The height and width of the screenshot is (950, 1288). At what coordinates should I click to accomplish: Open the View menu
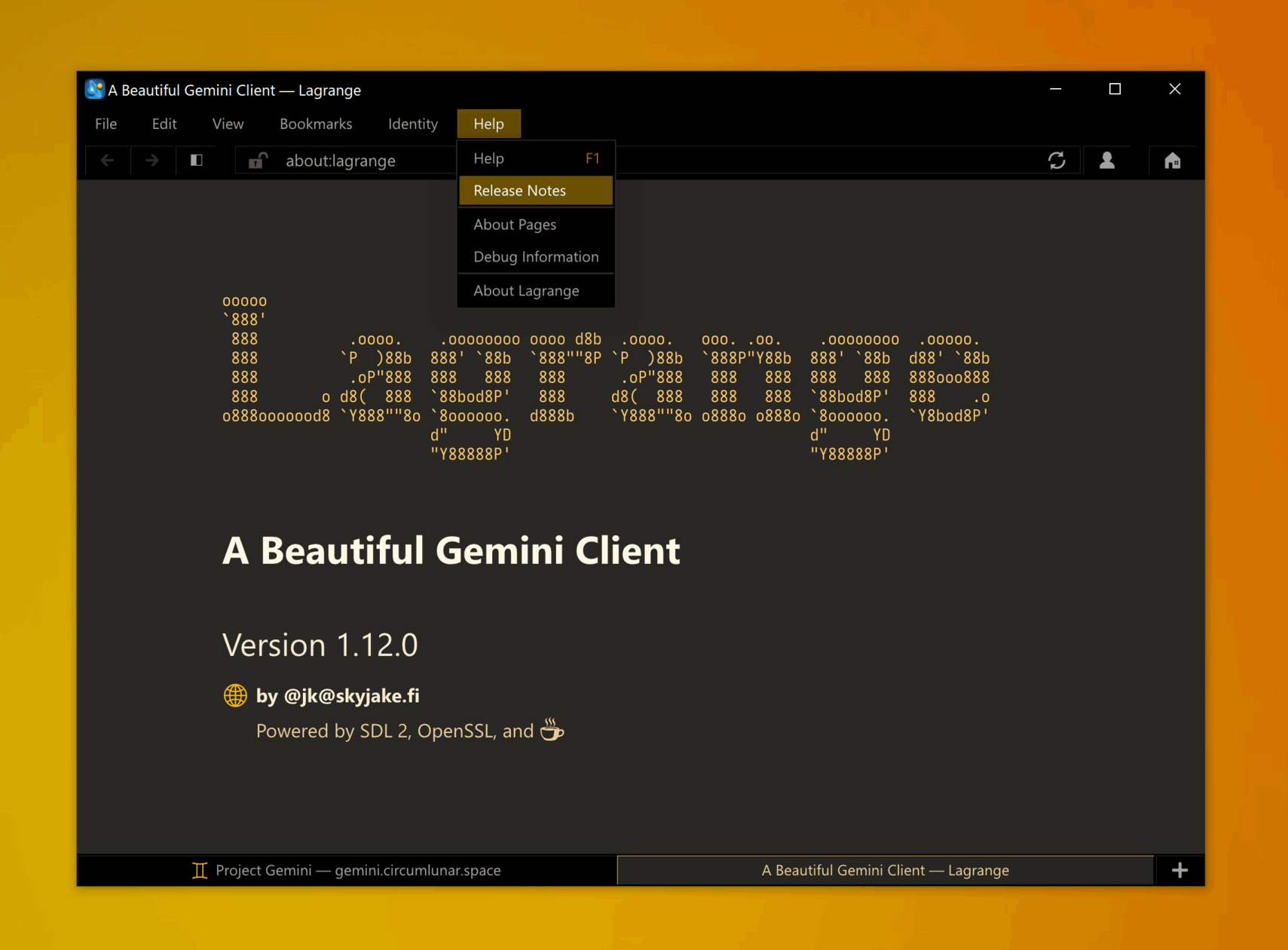(228, 124)
